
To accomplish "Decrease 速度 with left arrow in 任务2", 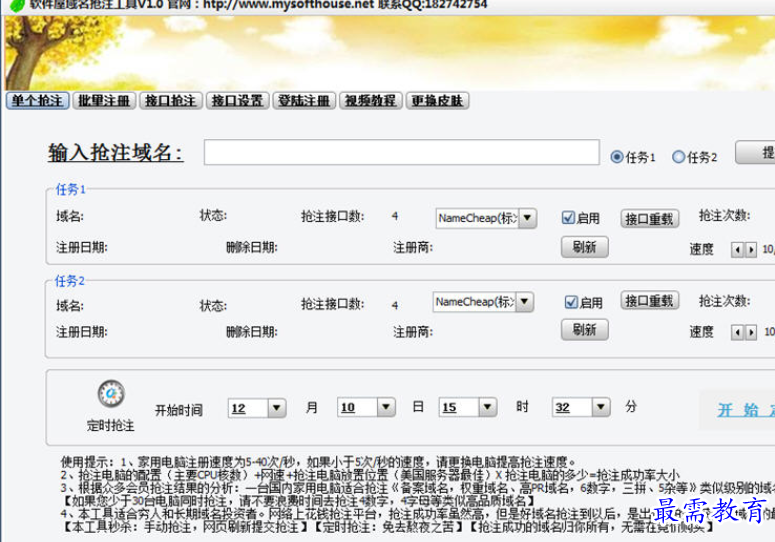I will [738, 332].
